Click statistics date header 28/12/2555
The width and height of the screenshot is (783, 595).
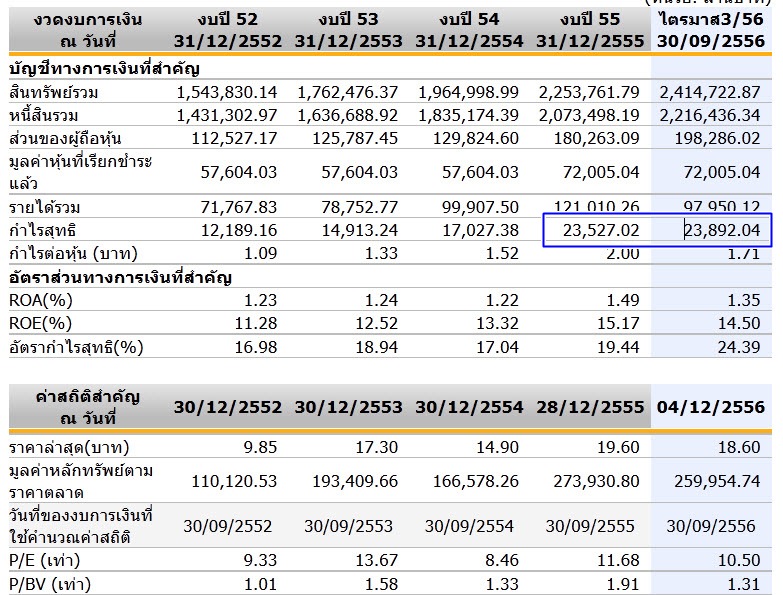[590, 407]
